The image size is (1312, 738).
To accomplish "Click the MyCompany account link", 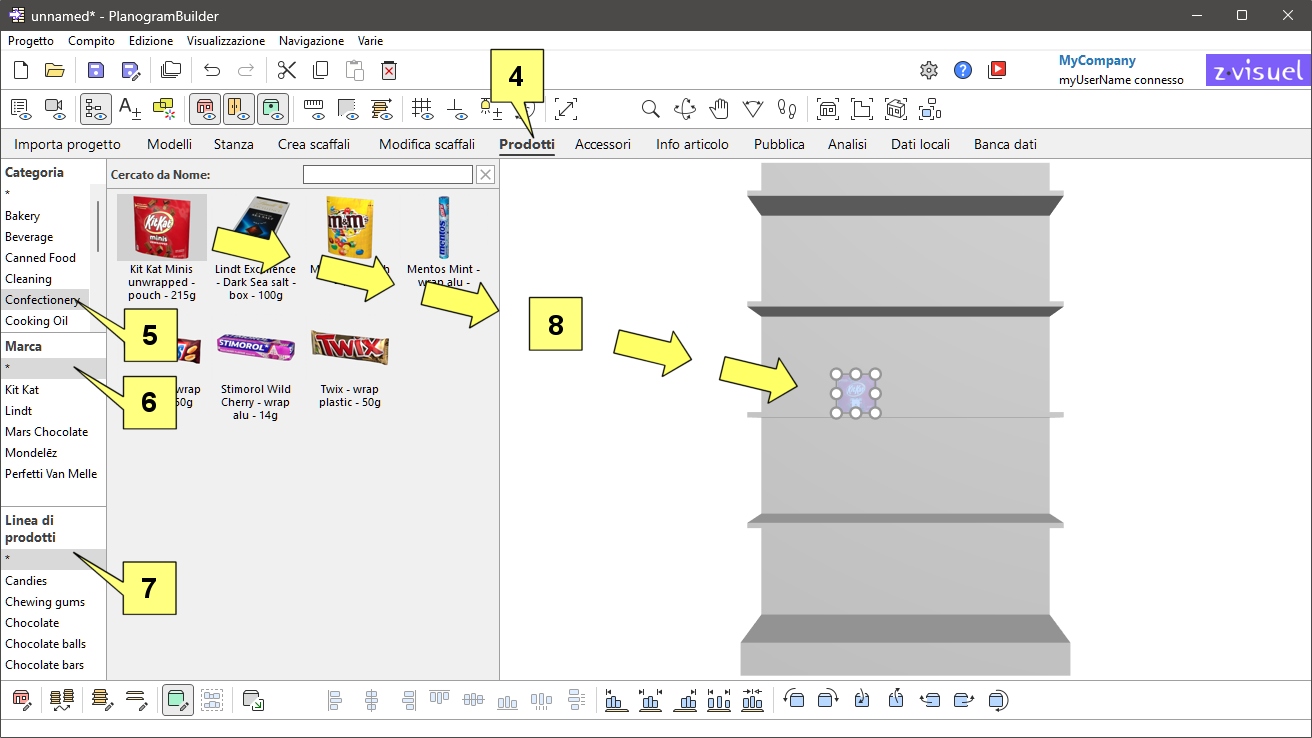I will tap(1097, 61).
